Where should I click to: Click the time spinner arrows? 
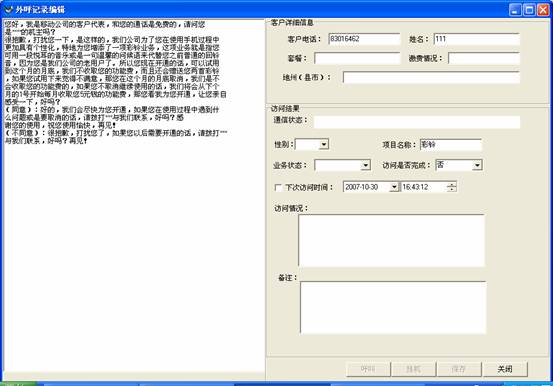pyautogui.click(x=451, y=187)
